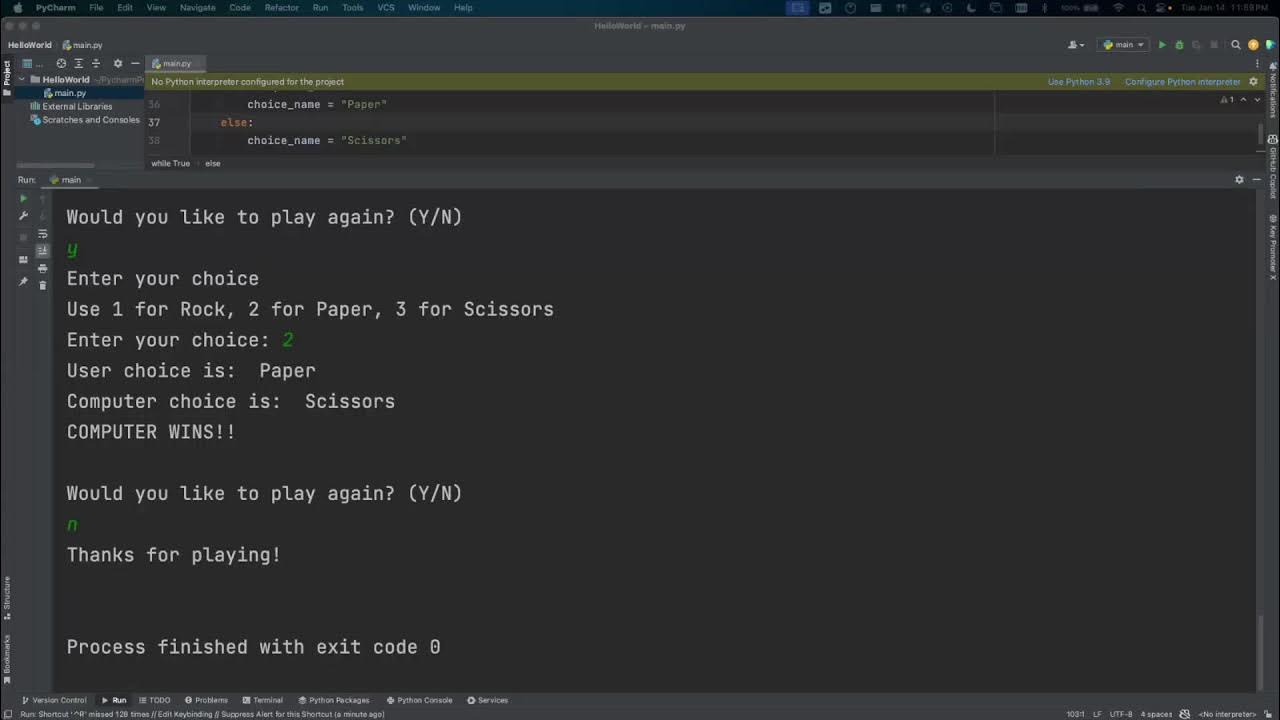Open the Version Control tool window
Screen dimensions: 1280x720
click(54, 700)
